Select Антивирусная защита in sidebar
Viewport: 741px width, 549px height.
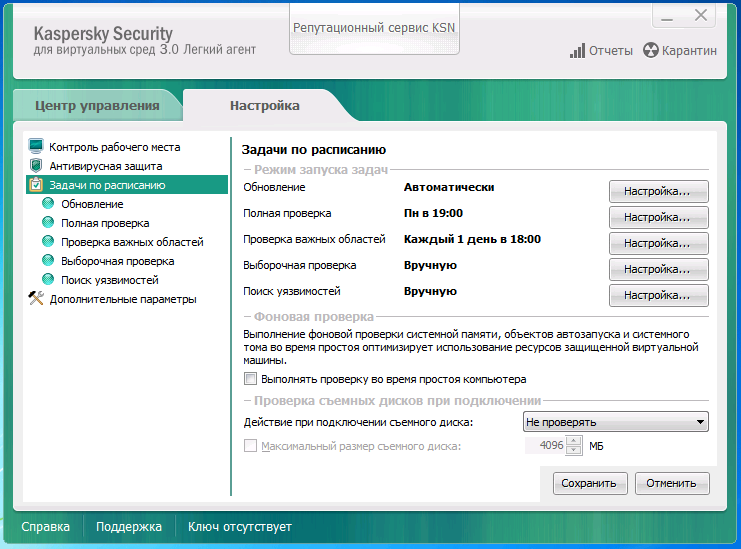pos(106,166)
